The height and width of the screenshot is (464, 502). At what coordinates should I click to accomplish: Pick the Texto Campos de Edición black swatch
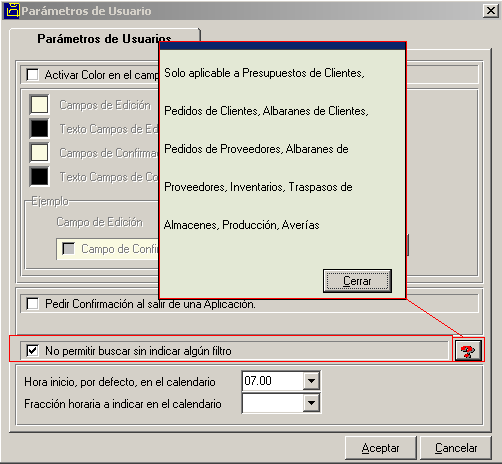pos(39,128)
